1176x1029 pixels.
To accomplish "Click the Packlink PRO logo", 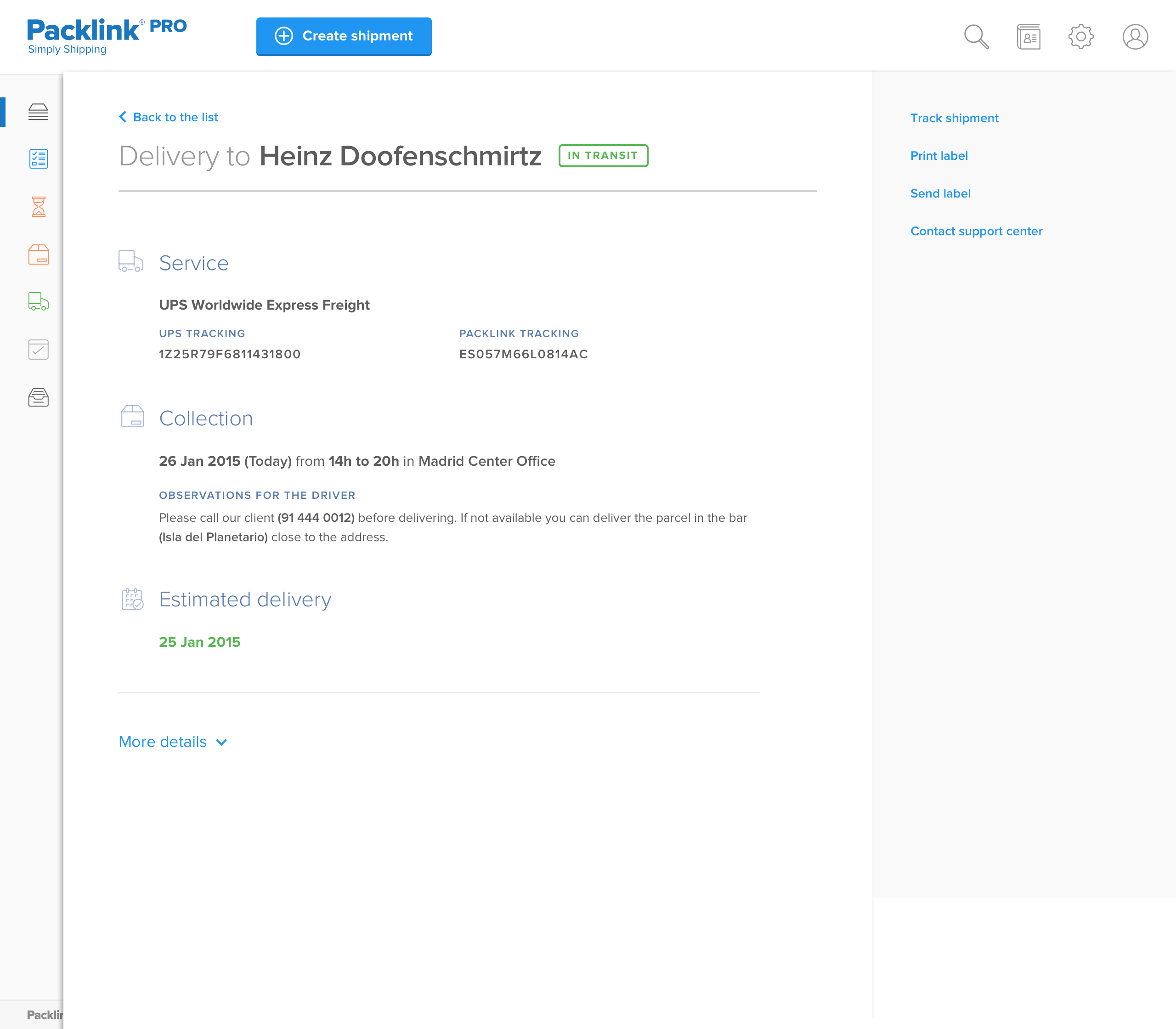I will [106, 36].
